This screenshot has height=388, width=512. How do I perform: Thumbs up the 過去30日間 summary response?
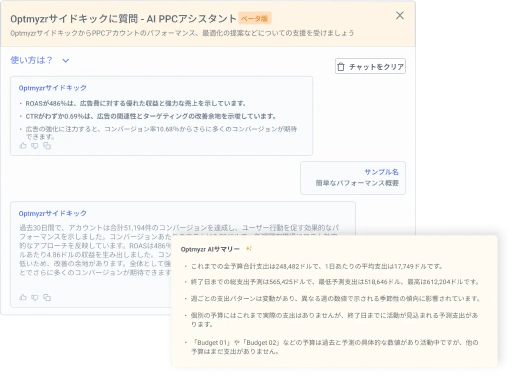click(23, 297)
